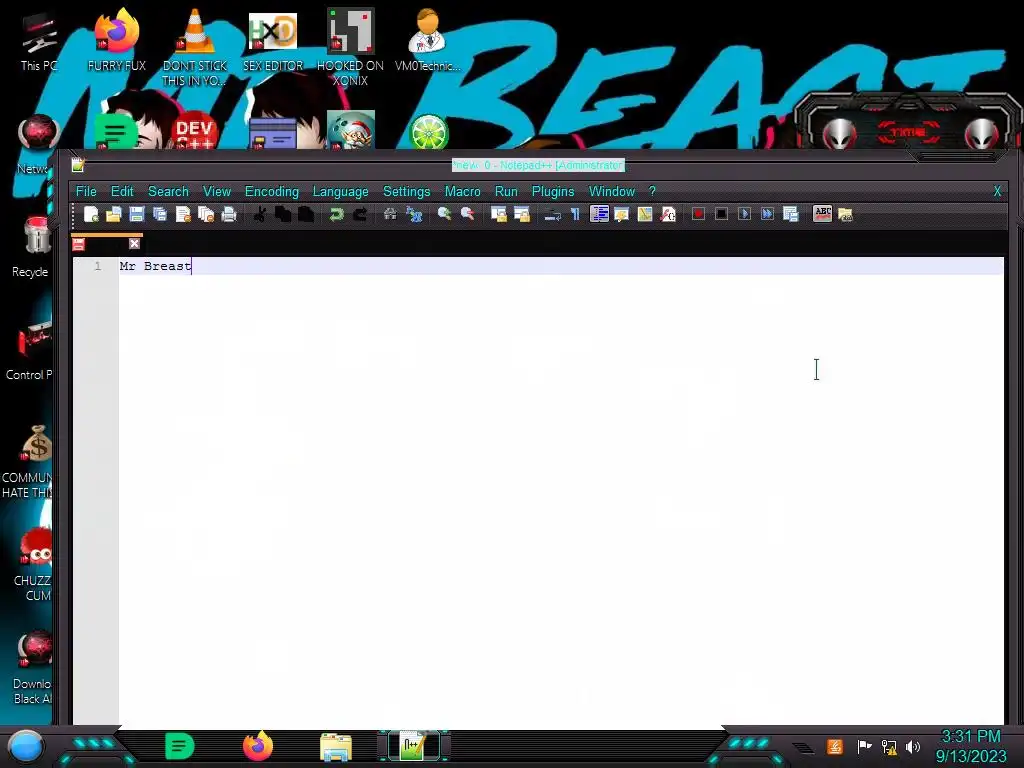Open the Language menu
The image size is (1024, 768).
(x=340, y=191)
